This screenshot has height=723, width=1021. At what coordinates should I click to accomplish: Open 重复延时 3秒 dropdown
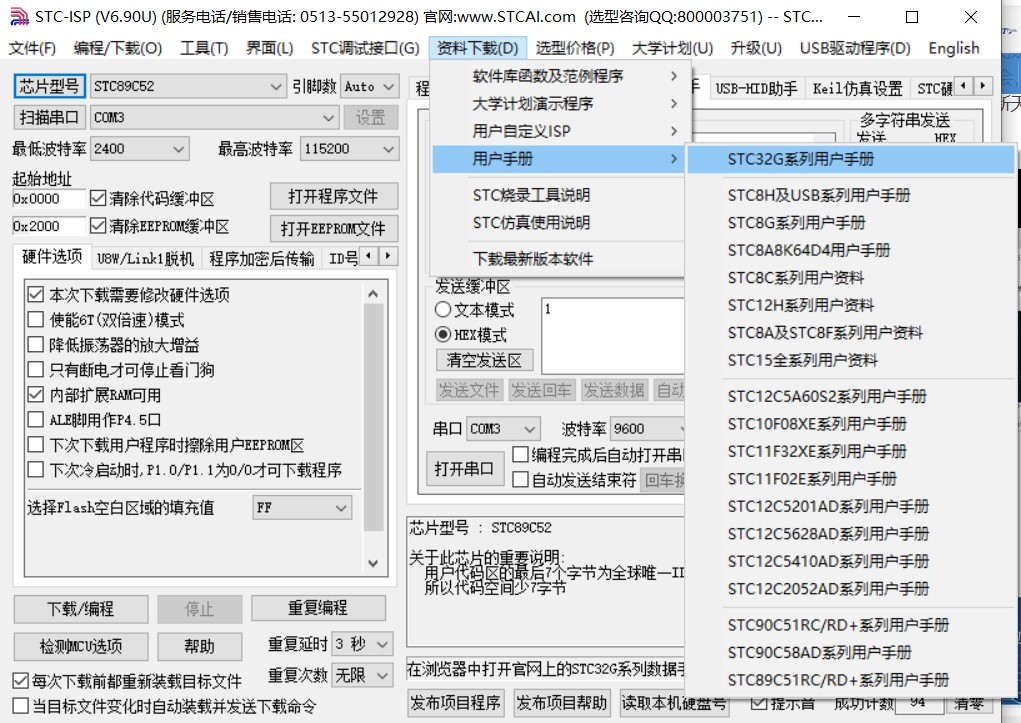[362, 644]
